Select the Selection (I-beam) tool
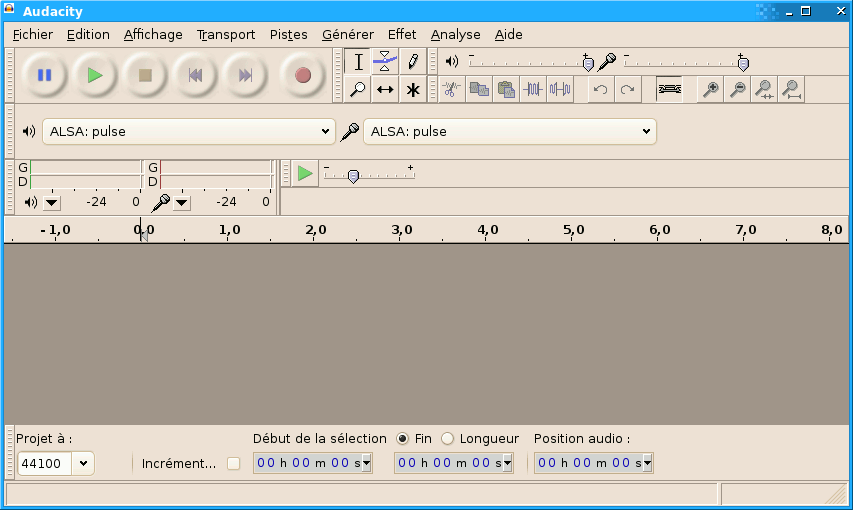Screen dimensions: 853x510 358,62
